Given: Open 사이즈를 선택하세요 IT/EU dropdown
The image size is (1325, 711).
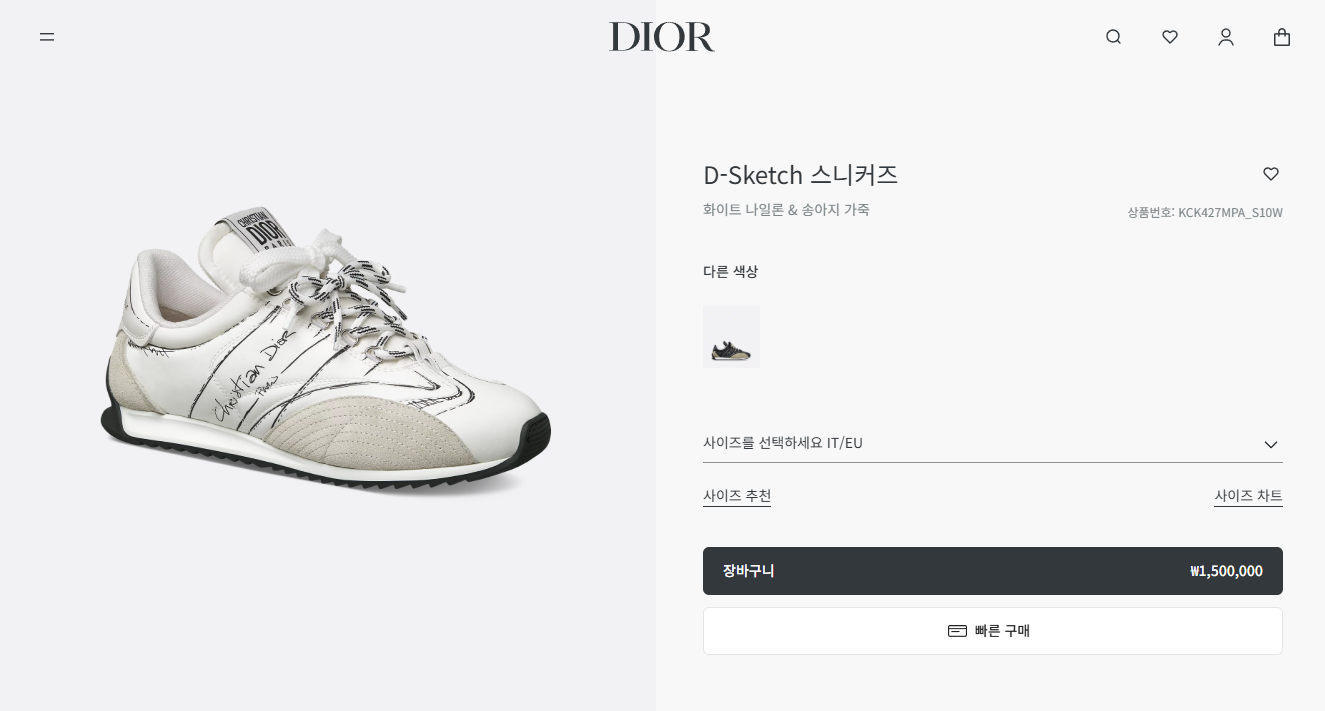Looking at the screenshot, I should click(993, 443).
